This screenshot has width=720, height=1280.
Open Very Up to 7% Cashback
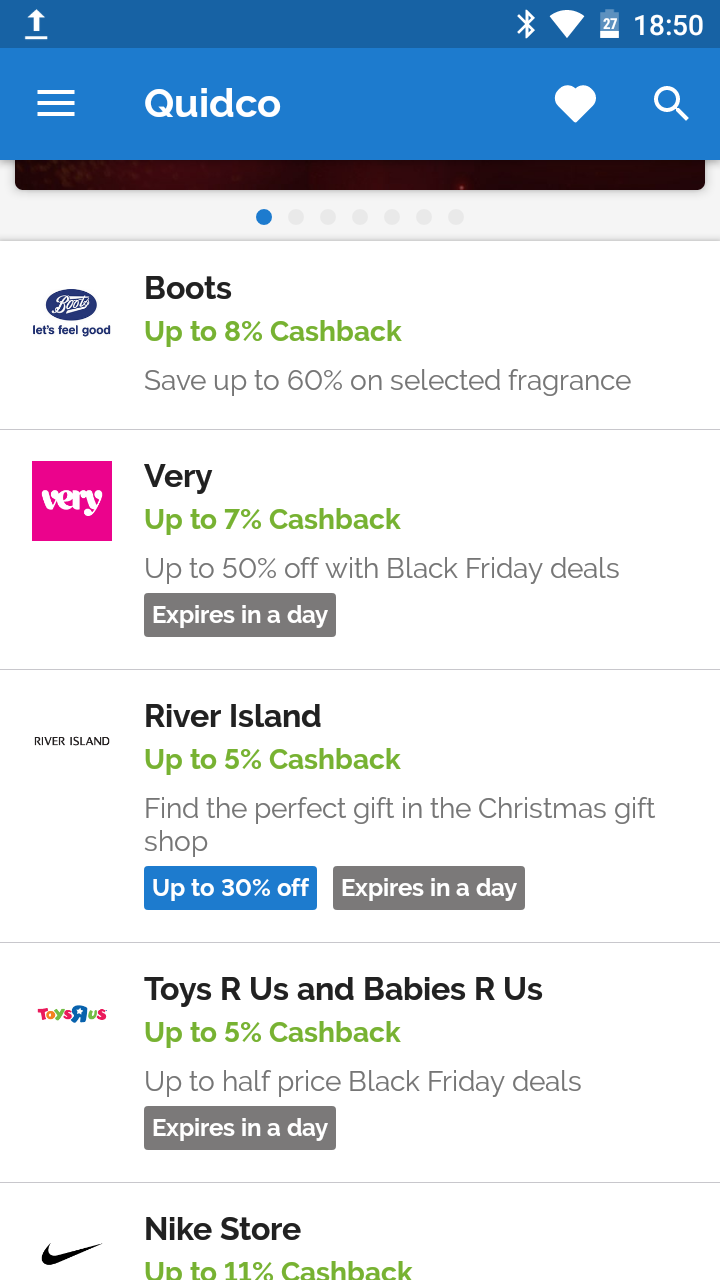tap(272, 520)
